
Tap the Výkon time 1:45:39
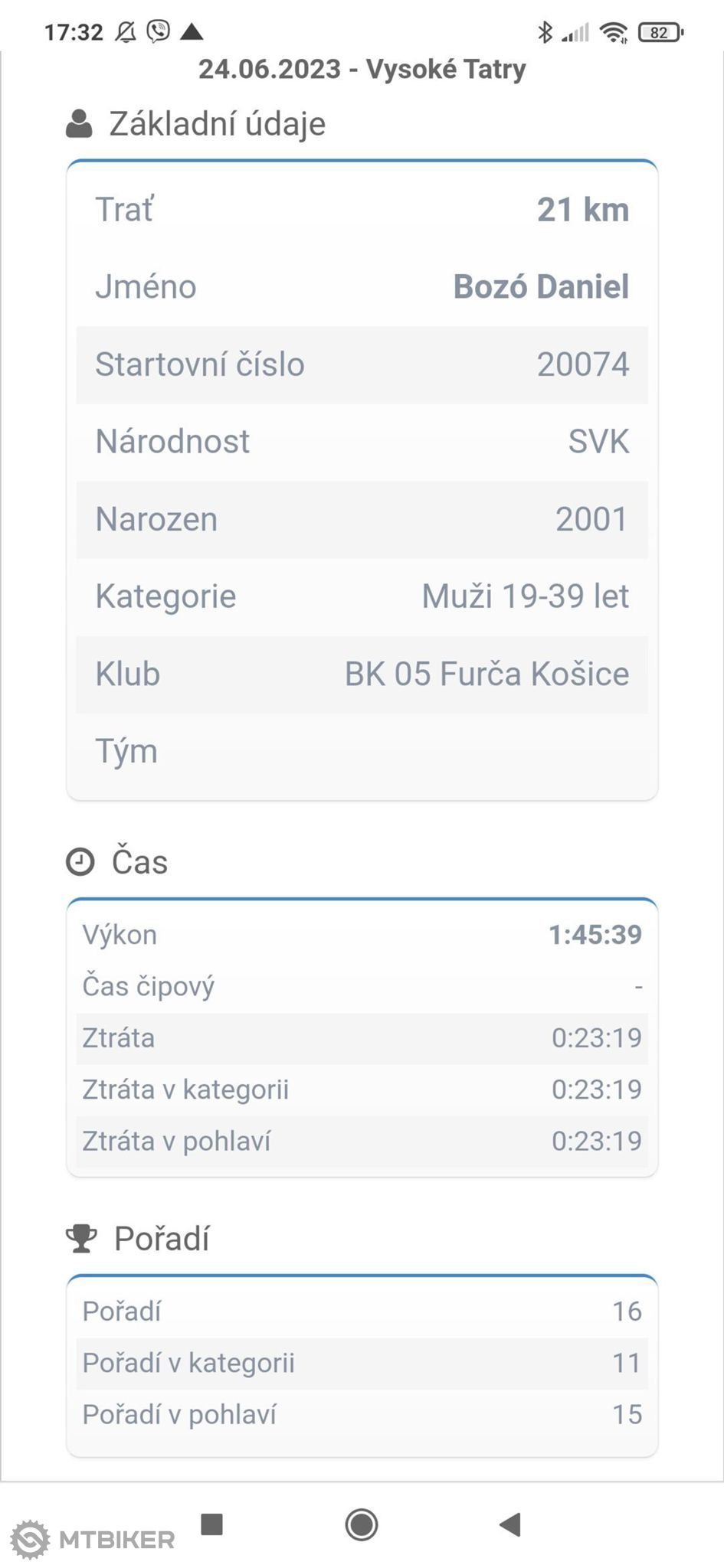[x=595, y=935]
